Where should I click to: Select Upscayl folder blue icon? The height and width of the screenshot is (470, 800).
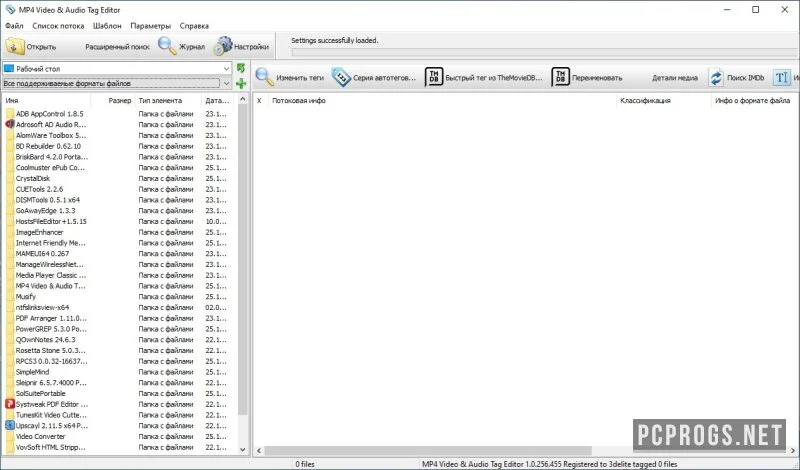pos(10,426)
